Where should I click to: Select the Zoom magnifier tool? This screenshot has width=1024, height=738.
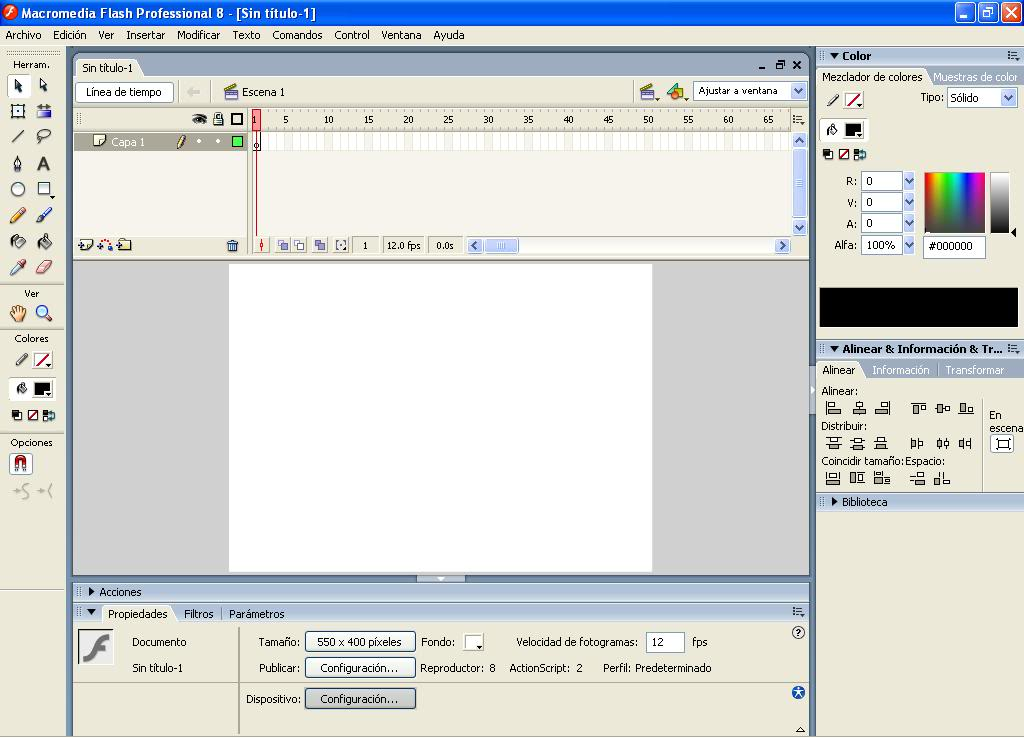click(x=44, y=313)
